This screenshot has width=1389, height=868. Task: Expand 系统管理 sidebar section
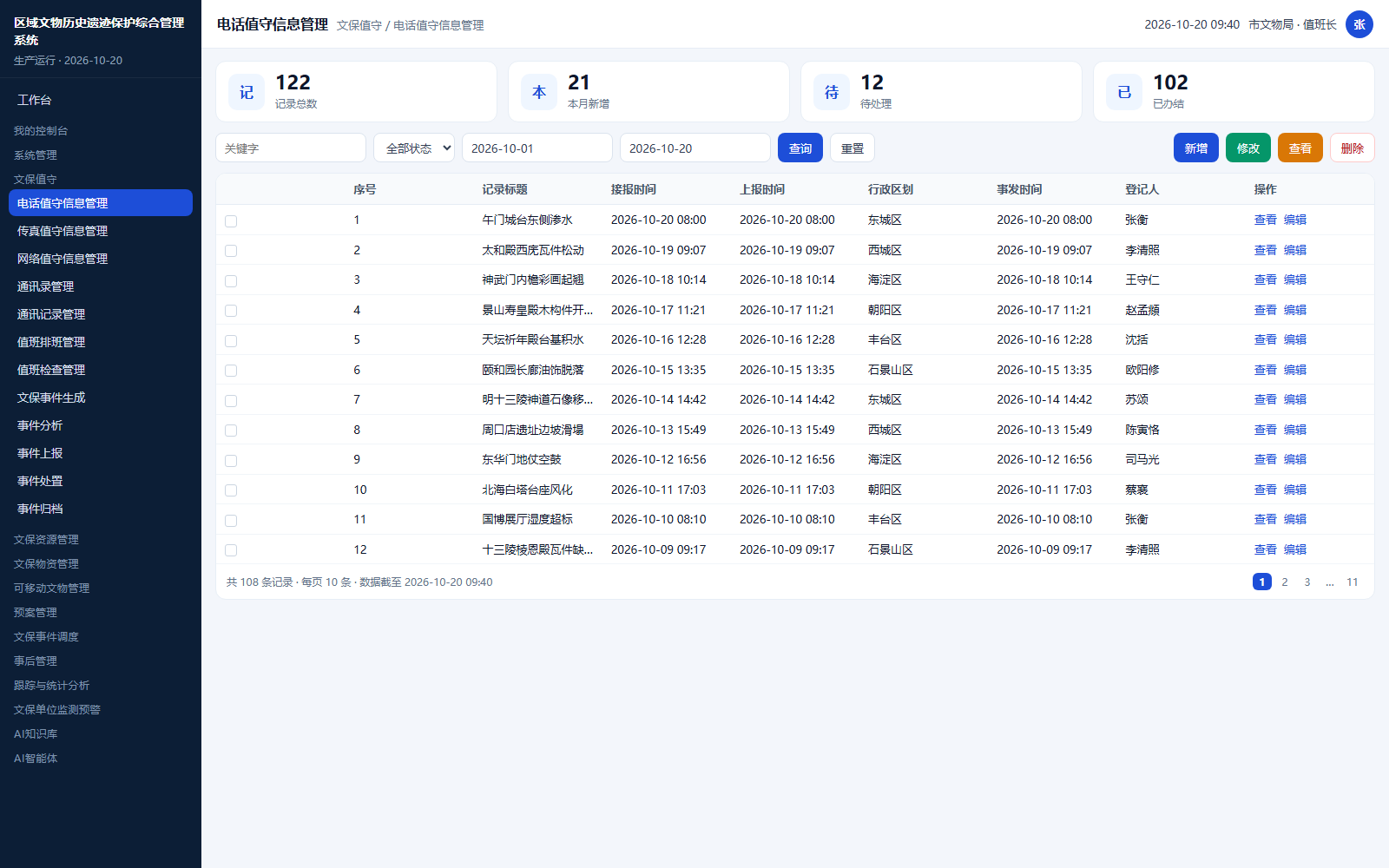tap(36, 155)
